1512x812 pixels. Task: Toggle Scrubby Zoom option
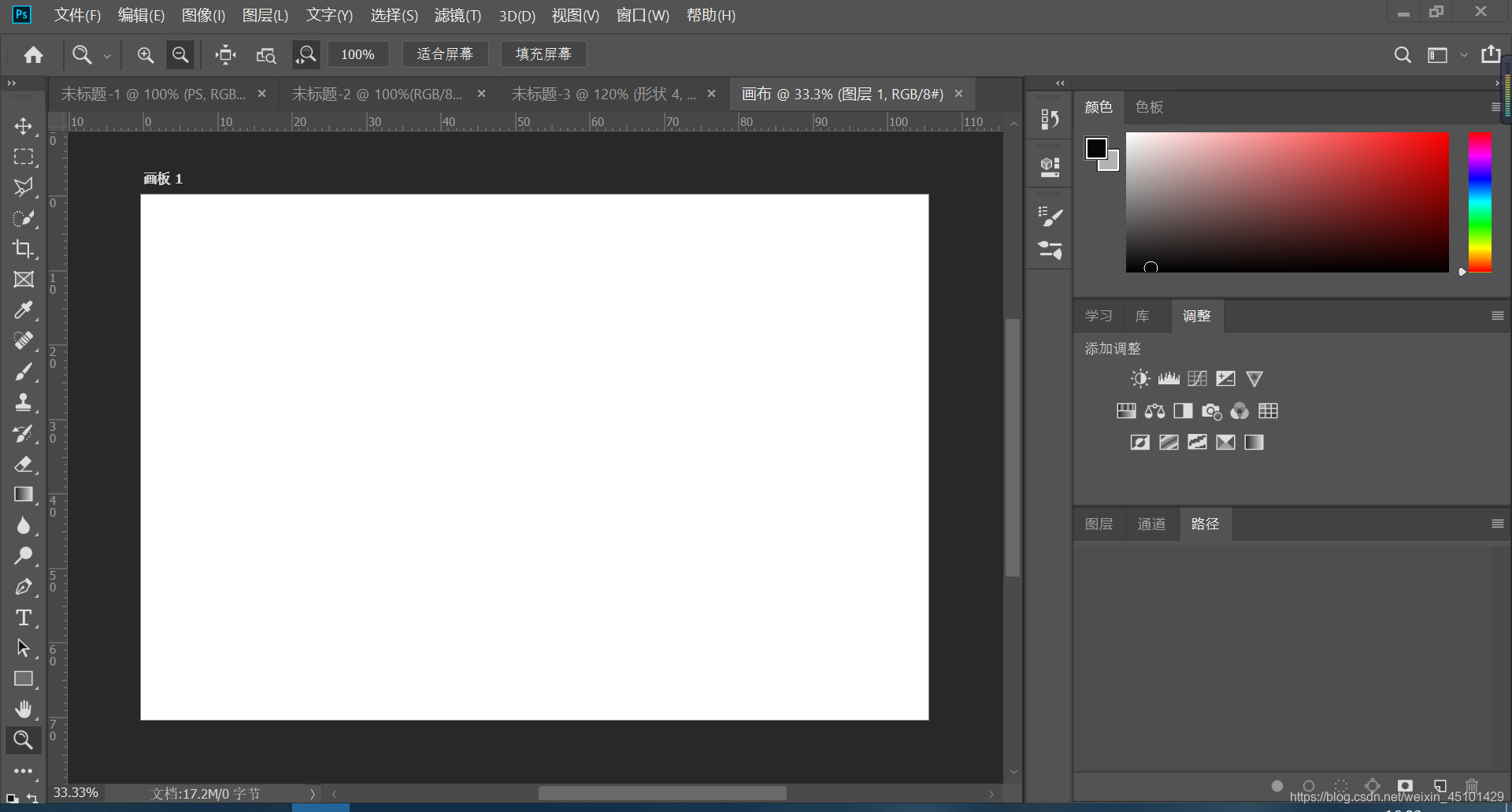[306, 54]
